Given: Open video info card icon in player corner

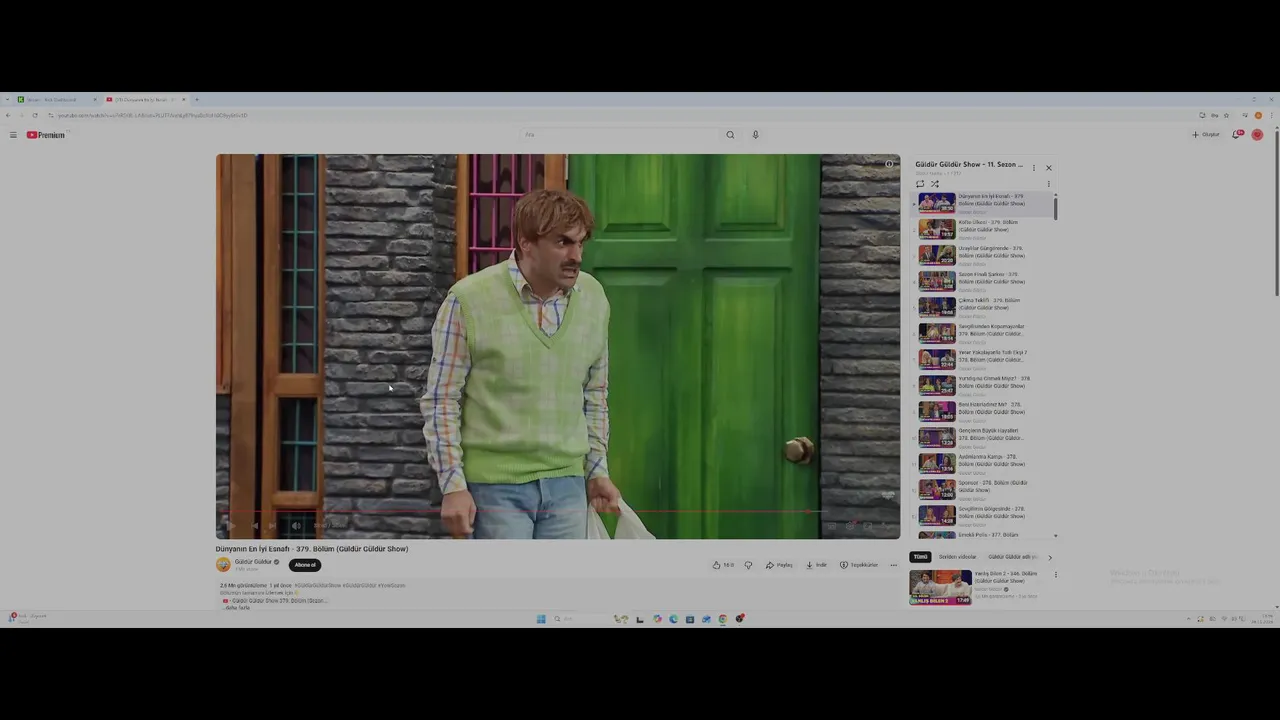Looking at the screenshot, I should pyautogui.click(x=889, y=164).
